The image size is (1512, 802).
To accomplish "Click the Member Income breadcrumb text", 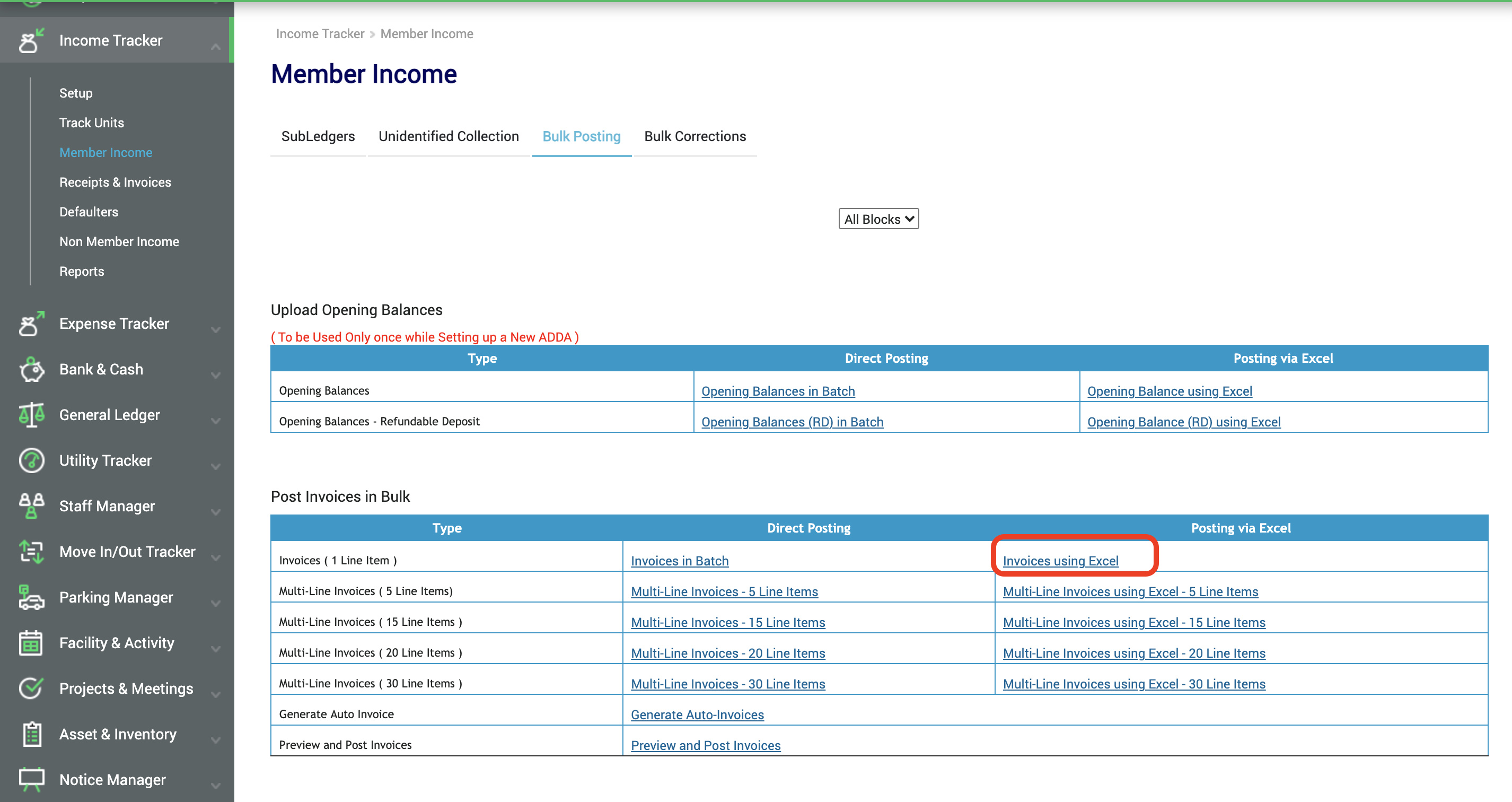I will tap(426, 34).
